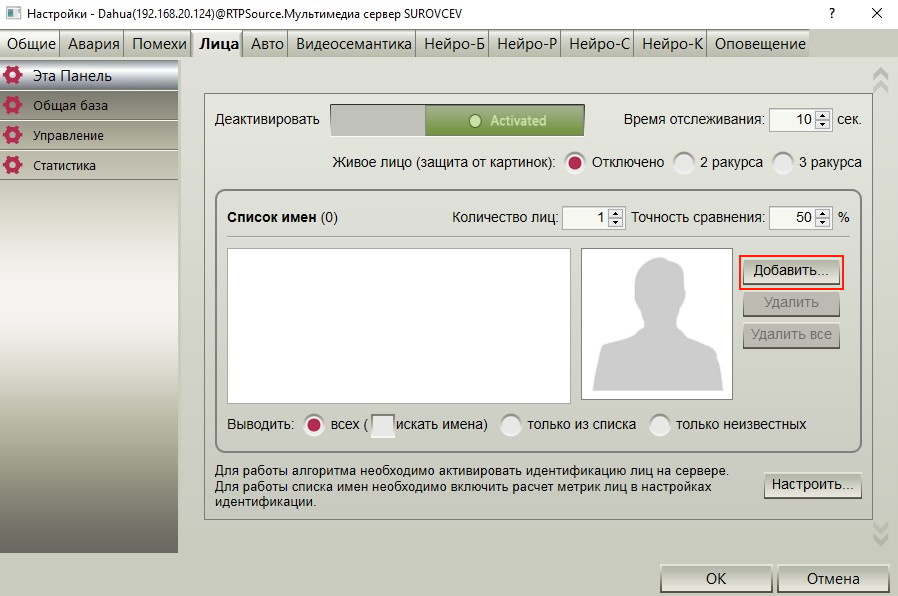898x596 pixels.
Task: Open the Видеосемантика tab
Action: [353, 44]
